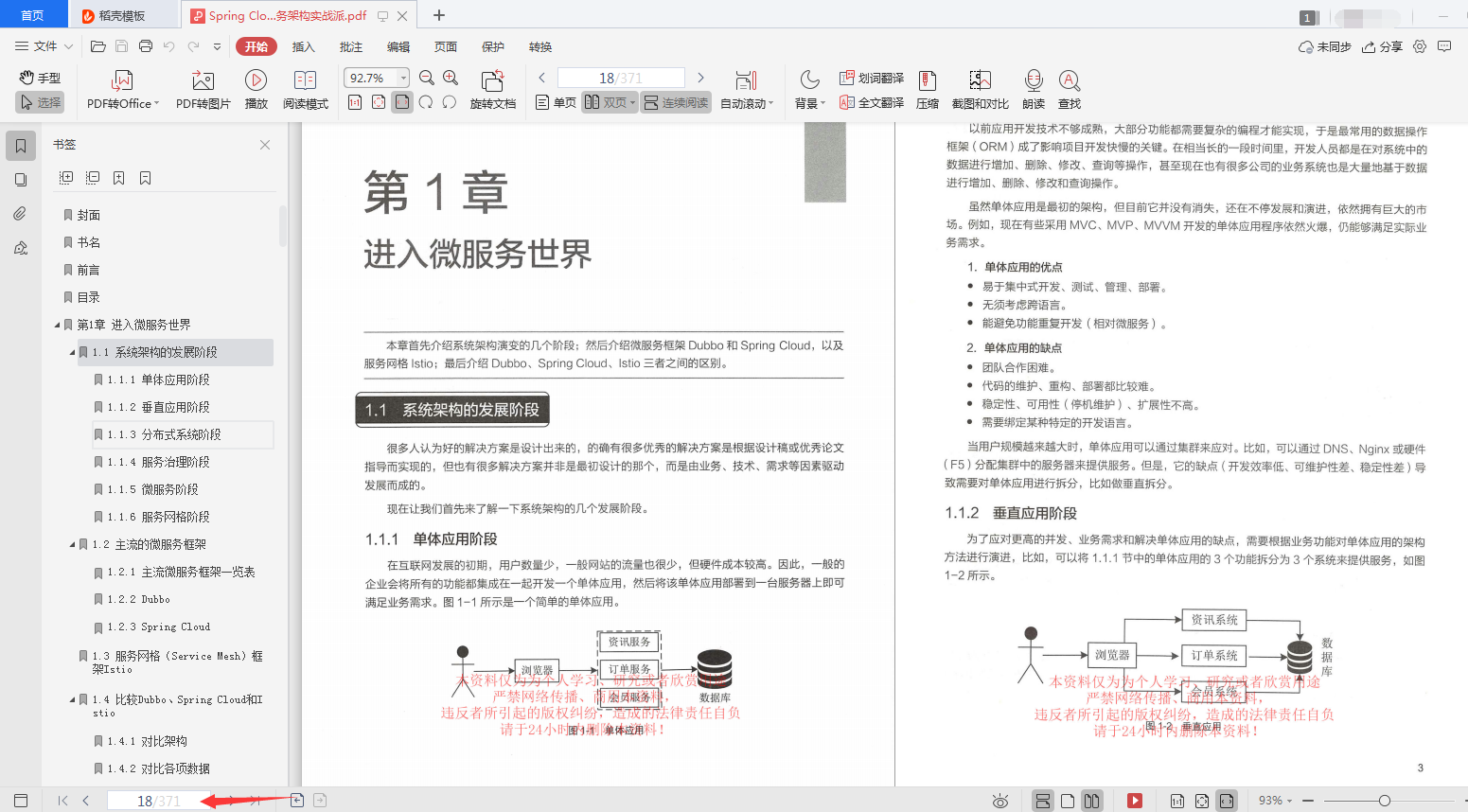Image resolution: width=1468 pixels, height=812 pixels.
Task: Zoom out with the minus magnifier
Action: (x=427, y=78)
